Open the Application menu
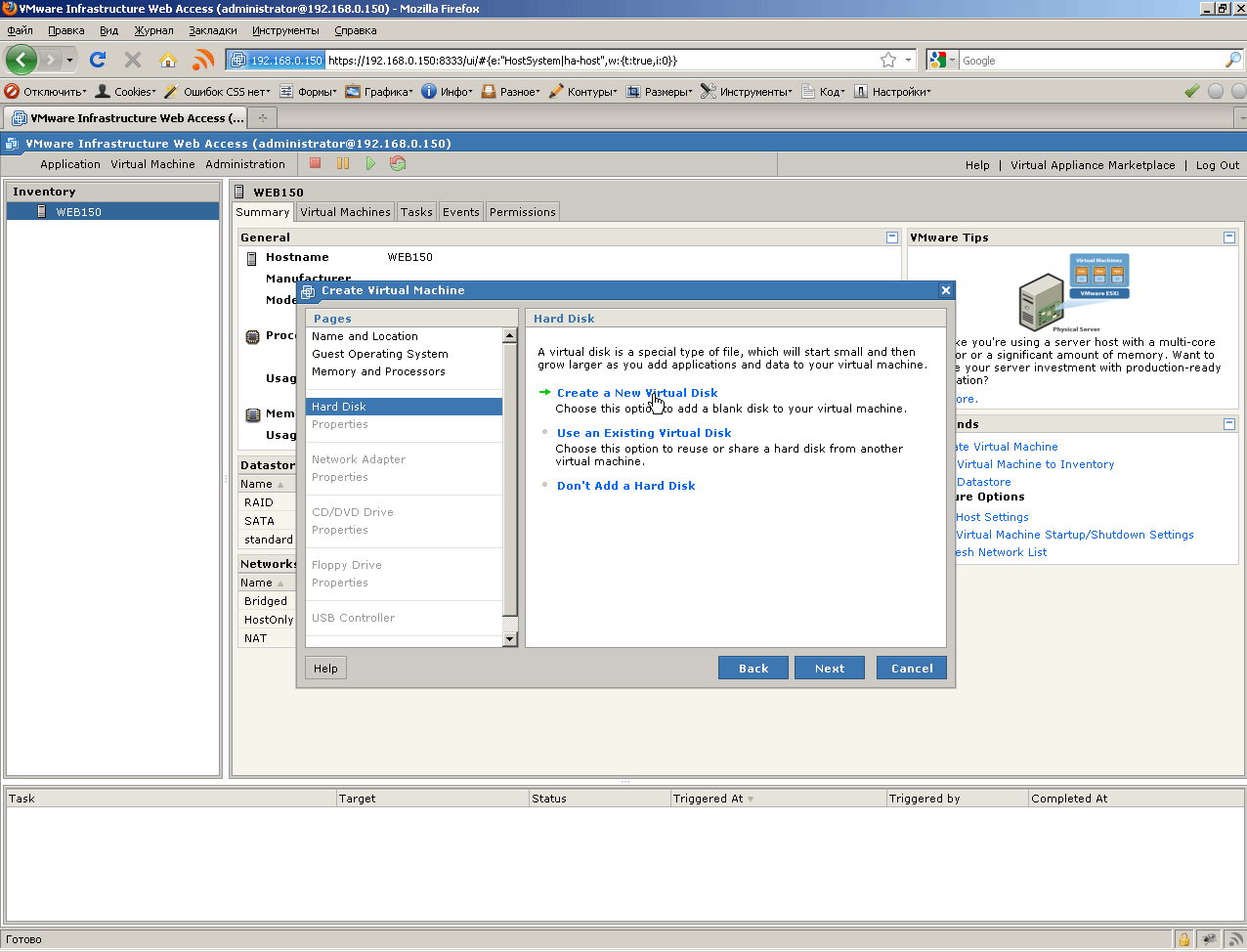 click(x=70, y=164)
